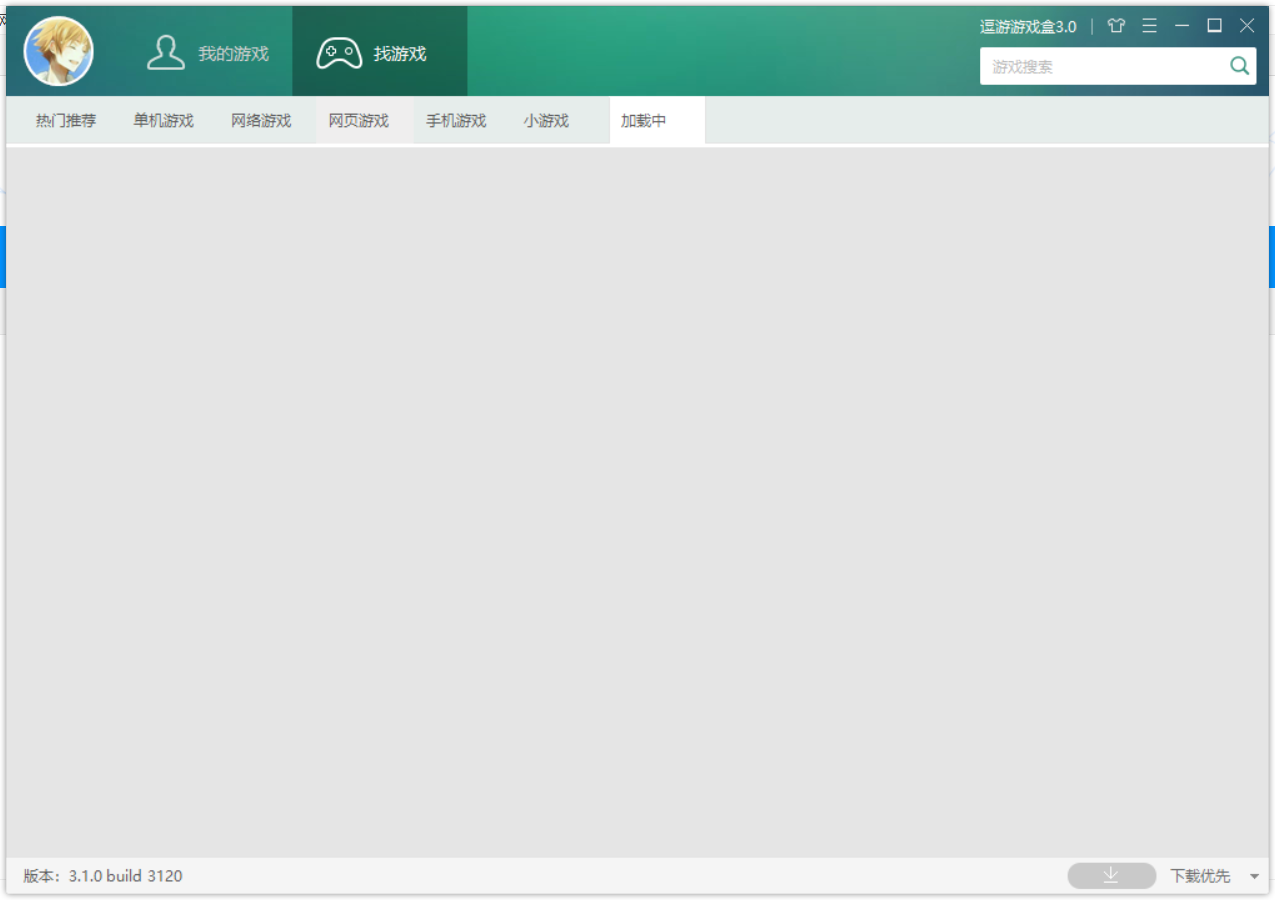
Task: Close the game box window
Action: (x=1247, y=26)
